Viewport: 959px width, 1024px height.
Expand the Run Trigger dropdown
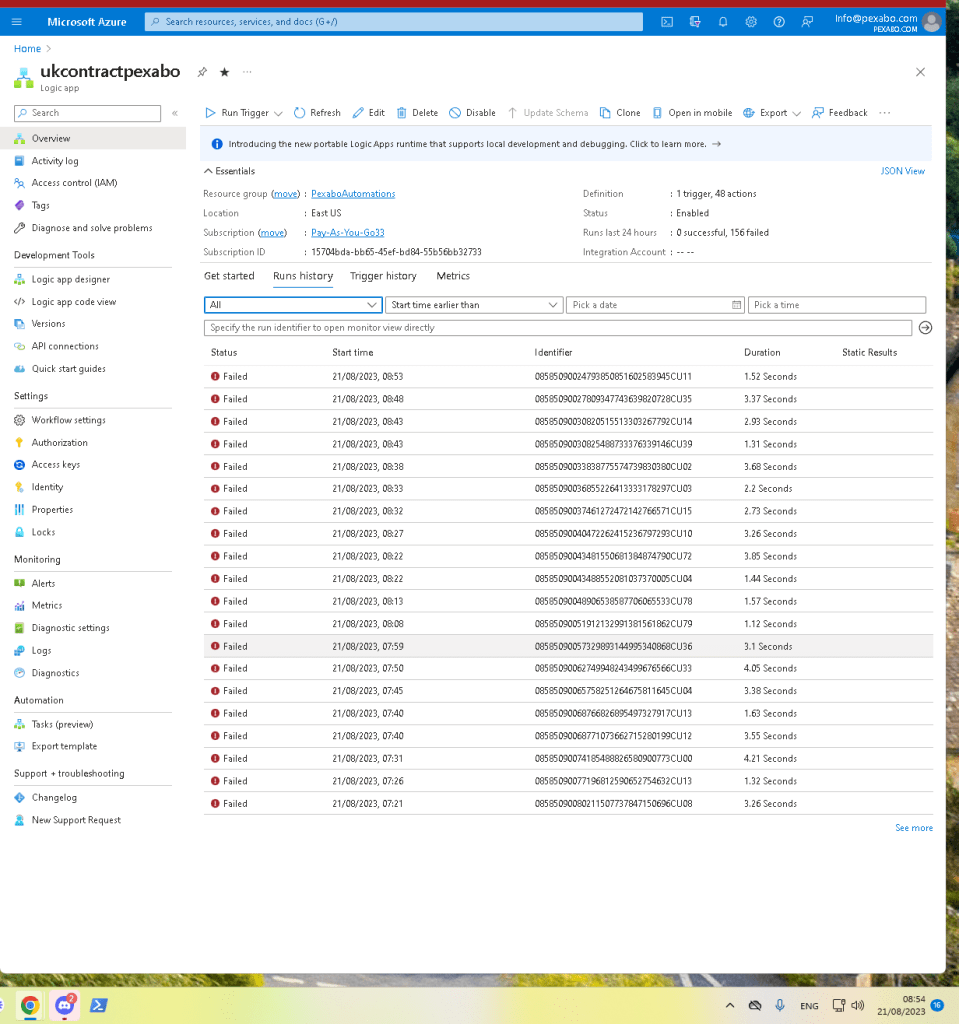[278, 114]
